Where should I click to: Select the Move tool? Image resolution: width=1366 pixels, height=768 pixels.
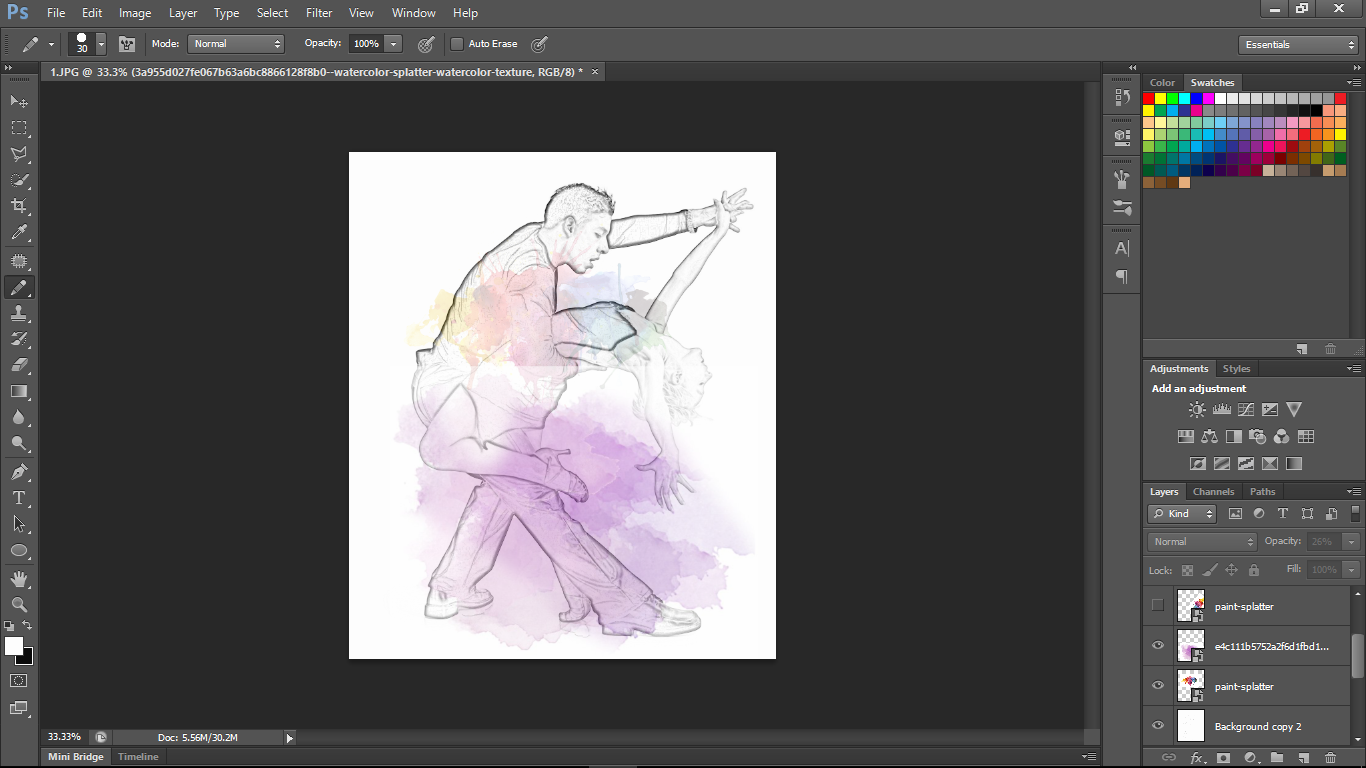[19, 101]
